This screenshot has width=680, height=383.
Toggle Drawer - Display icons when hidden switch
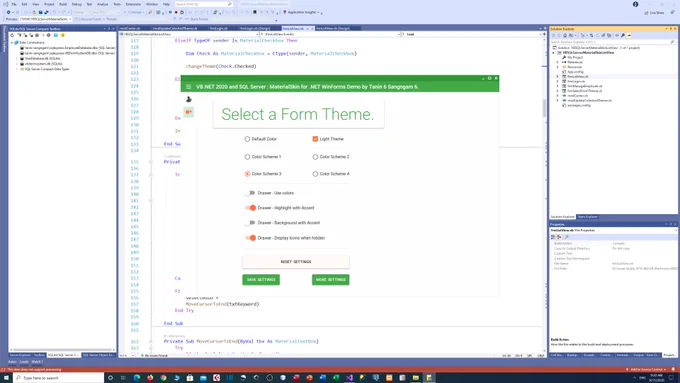(x=250, y=238)
